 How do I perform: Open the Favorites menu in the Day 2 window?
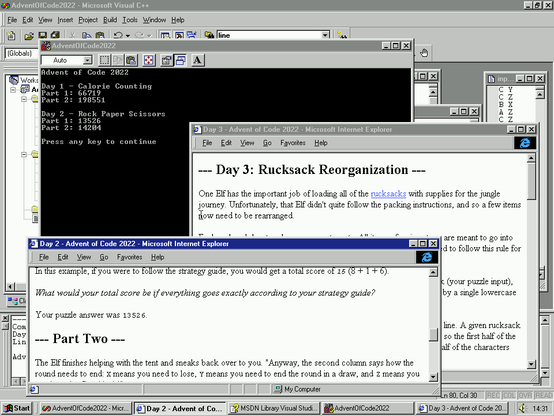[129, 257]
